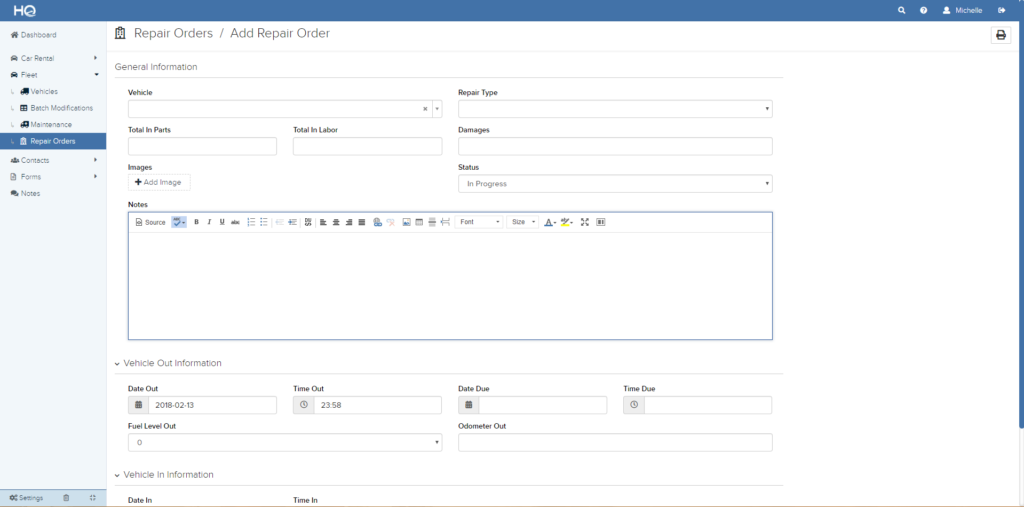Open Settings at sidebar bottom

coord(27,498)
